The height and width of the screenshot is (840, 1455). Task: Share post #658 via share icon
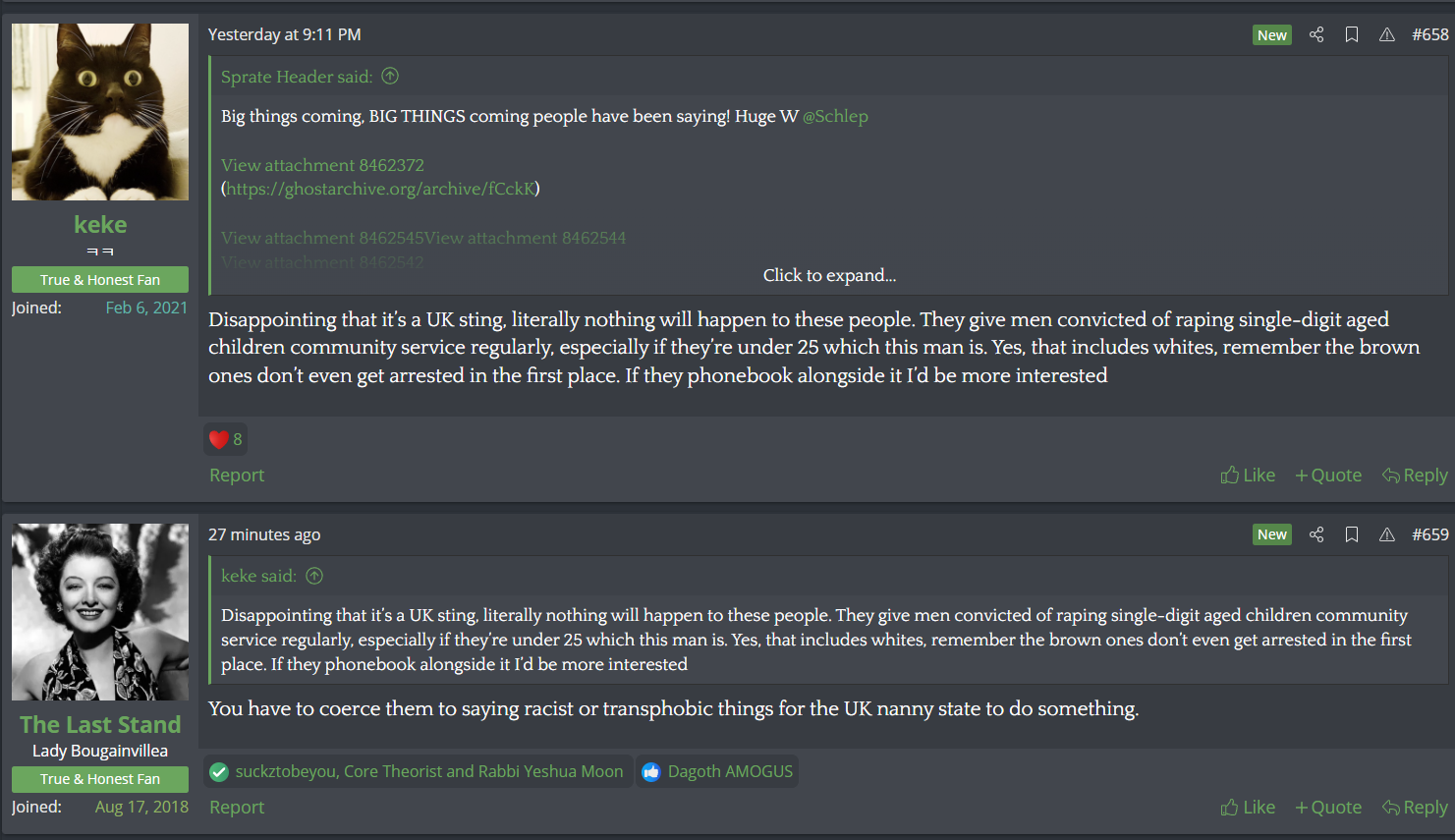[1316, 34]
